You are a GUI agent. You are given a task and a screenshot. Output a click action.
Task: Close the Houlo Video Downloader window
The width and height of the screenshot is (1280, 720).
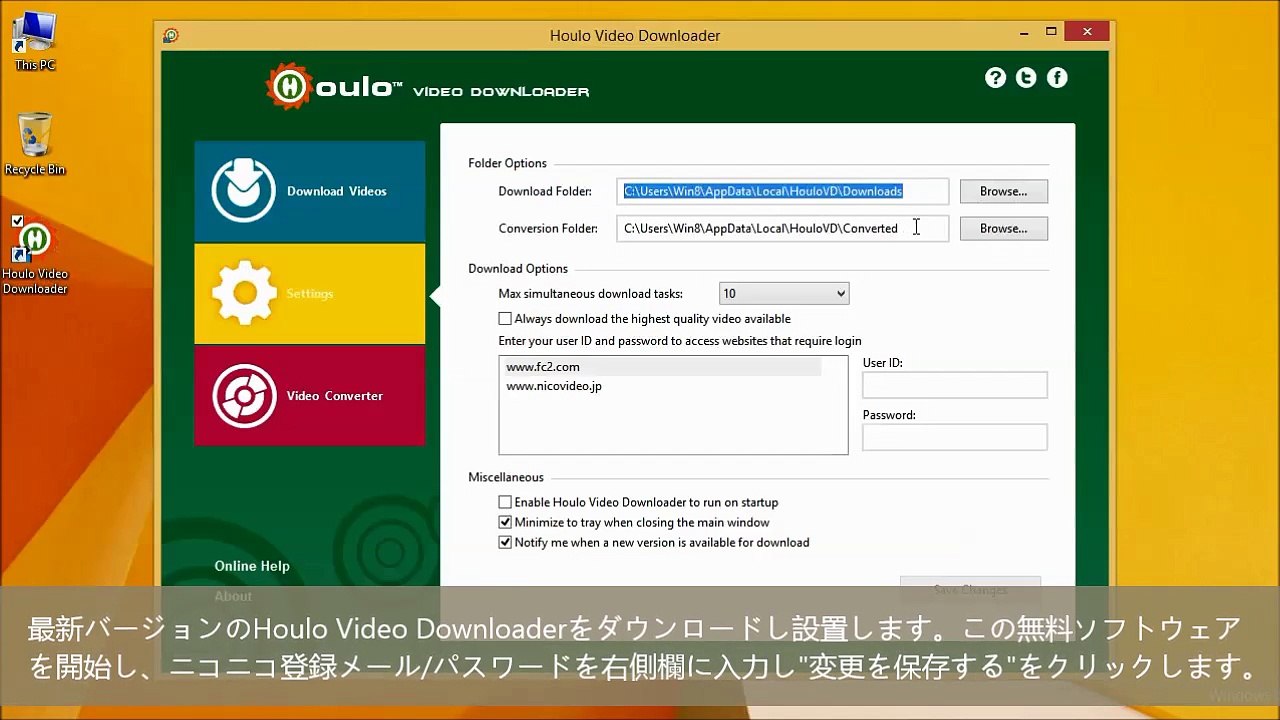point(1087,32)
